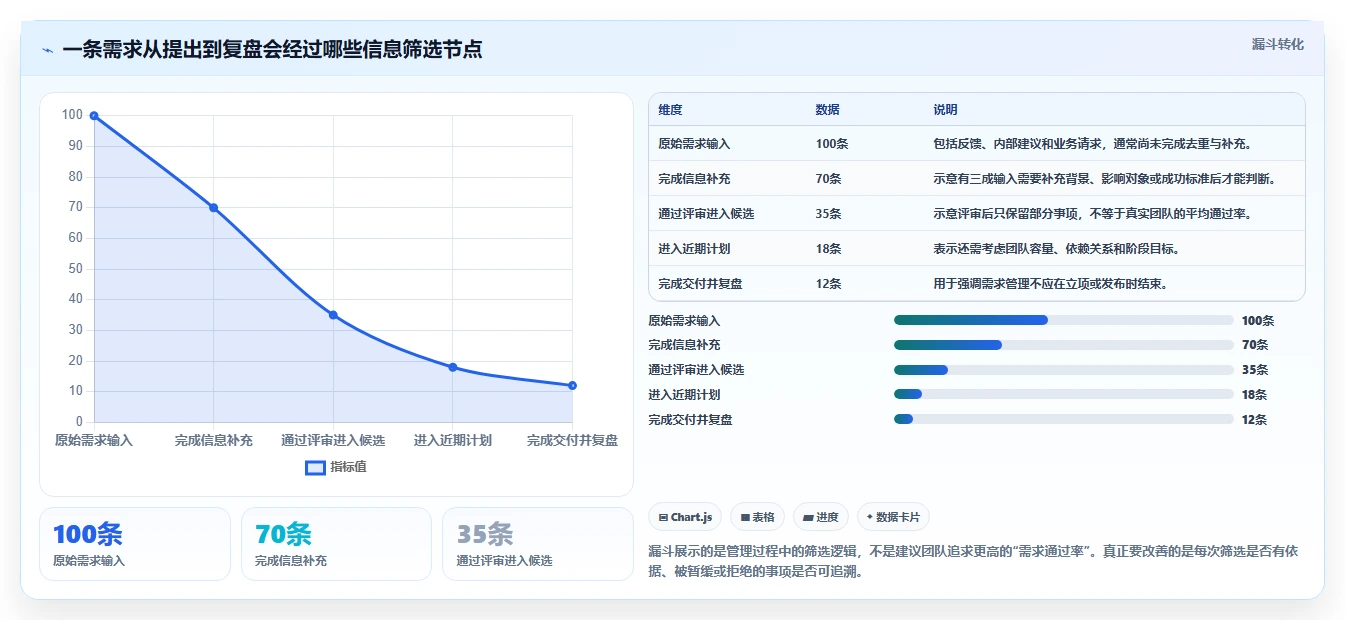Select the 进度 tag
Image resolution: width=1345 pixels, height=620 pixels.
820,517
